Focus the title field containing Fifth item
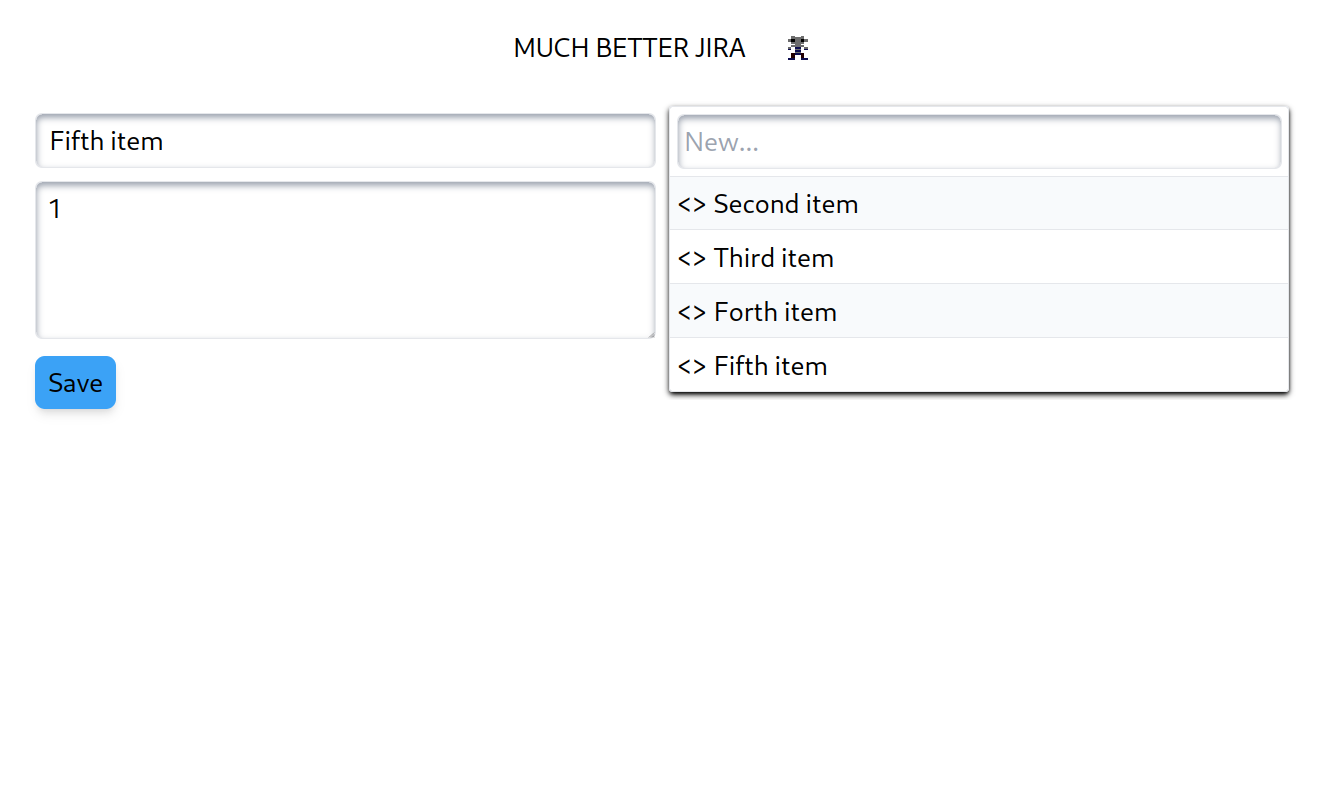1320x786 pixels. tap(345, 141)
